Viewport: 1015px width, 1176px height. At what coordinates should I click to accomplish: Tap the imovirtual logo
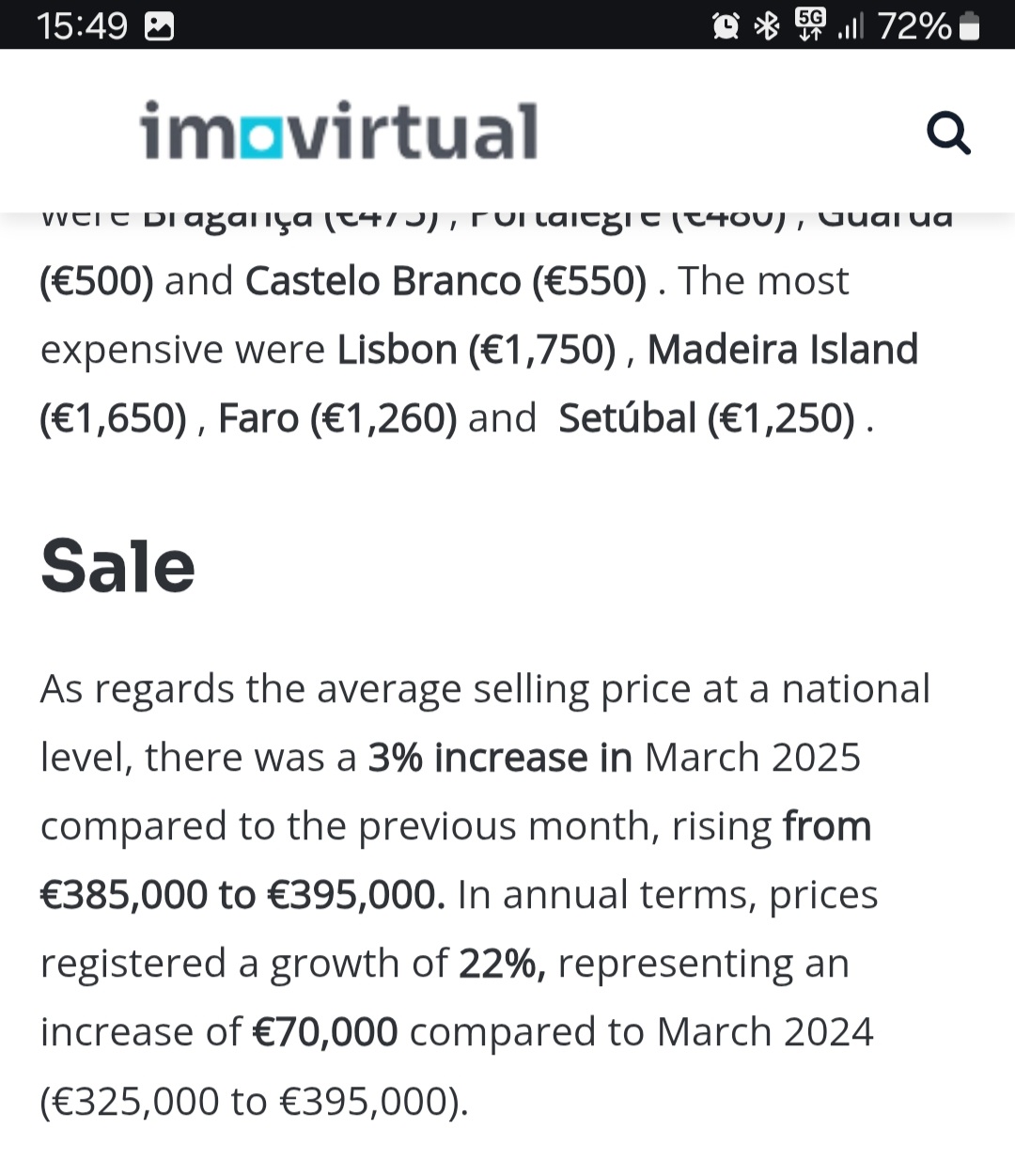(339, 132)
